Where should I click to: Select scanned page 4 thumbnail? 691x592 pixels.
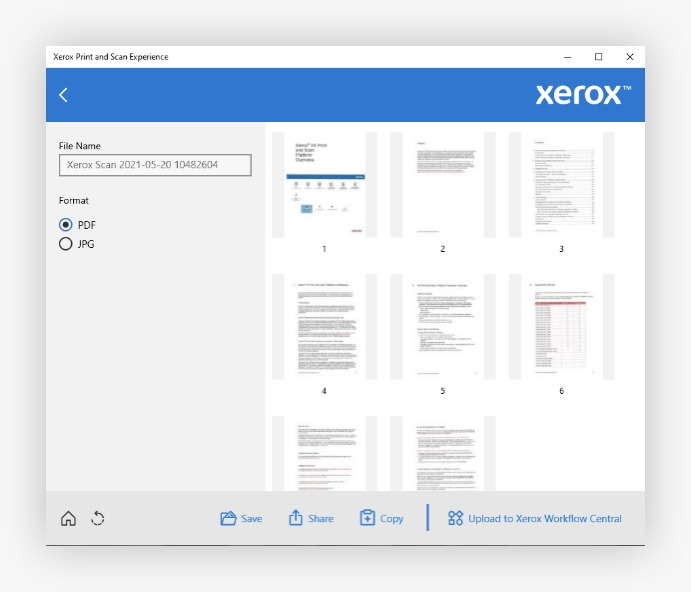pyautogui.click(x=324, y=327)
